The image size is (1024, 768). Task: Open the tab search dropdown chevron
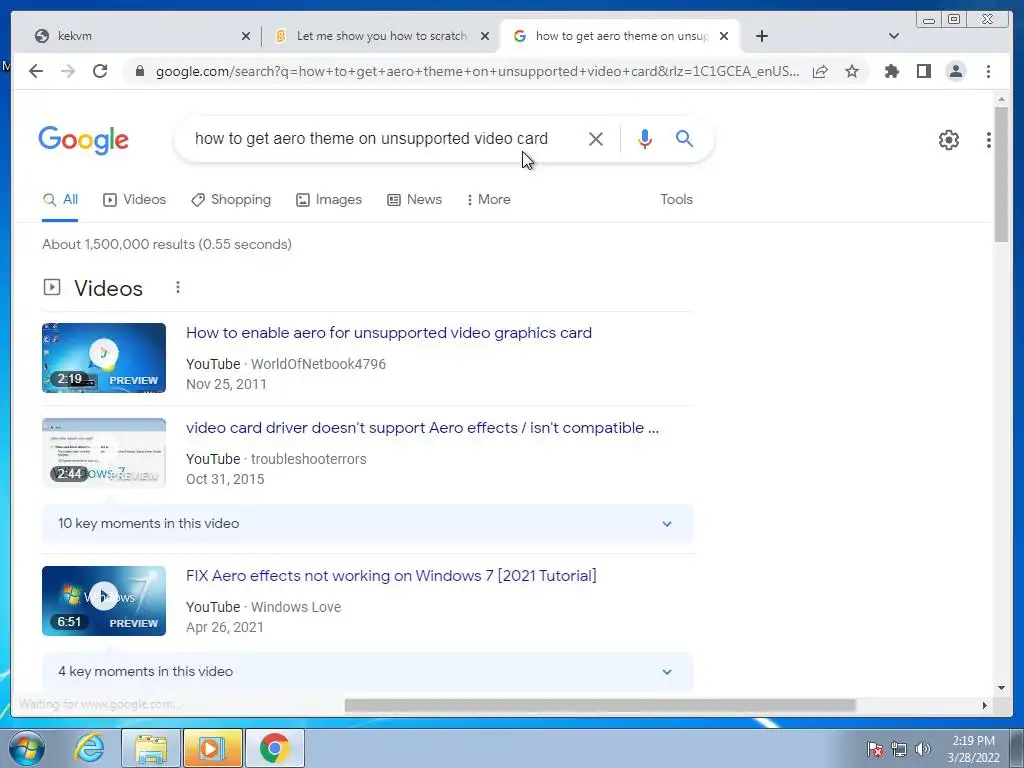894,36
